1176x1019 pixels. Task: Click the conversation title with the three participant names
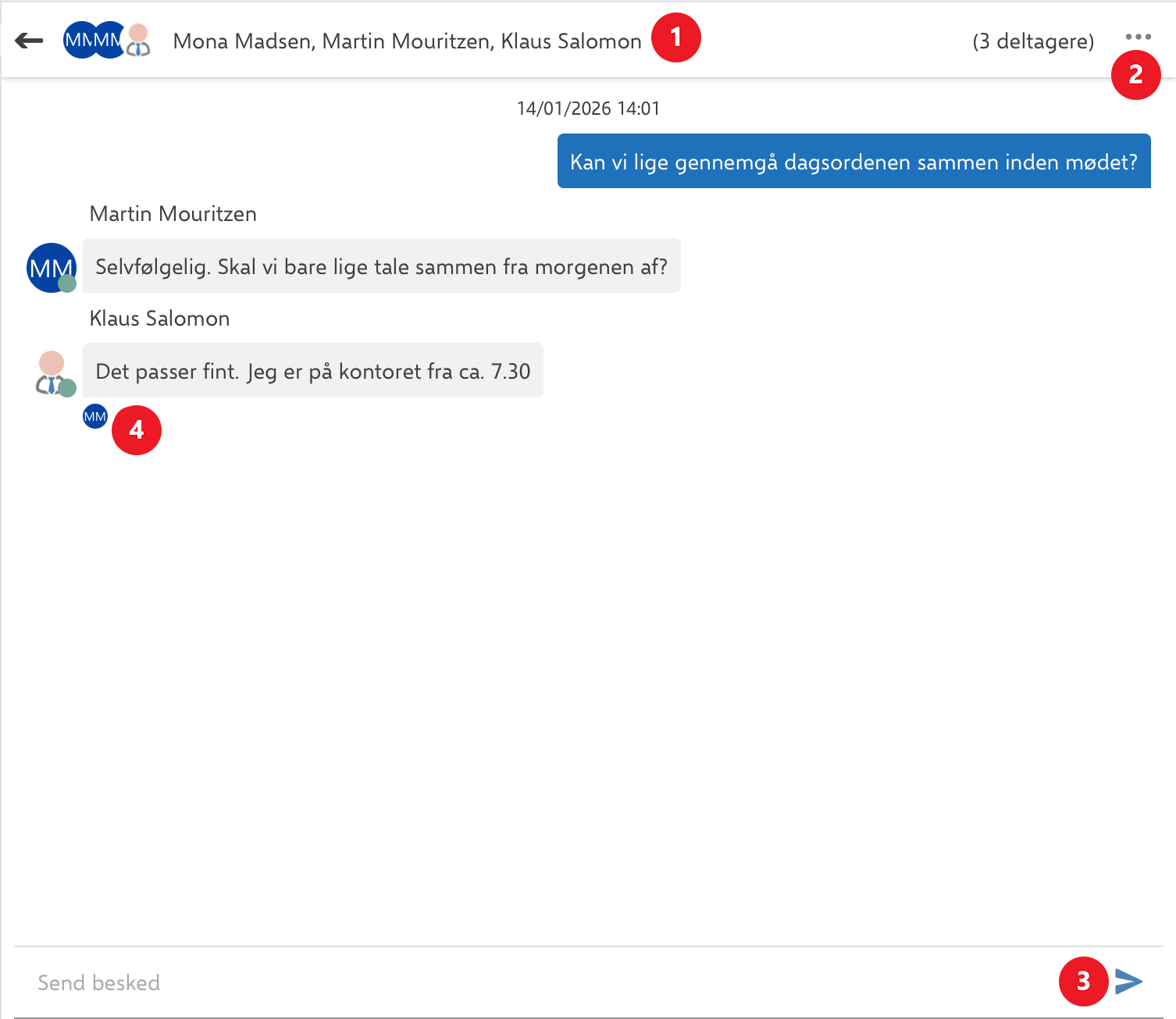(x=407, y=41)
